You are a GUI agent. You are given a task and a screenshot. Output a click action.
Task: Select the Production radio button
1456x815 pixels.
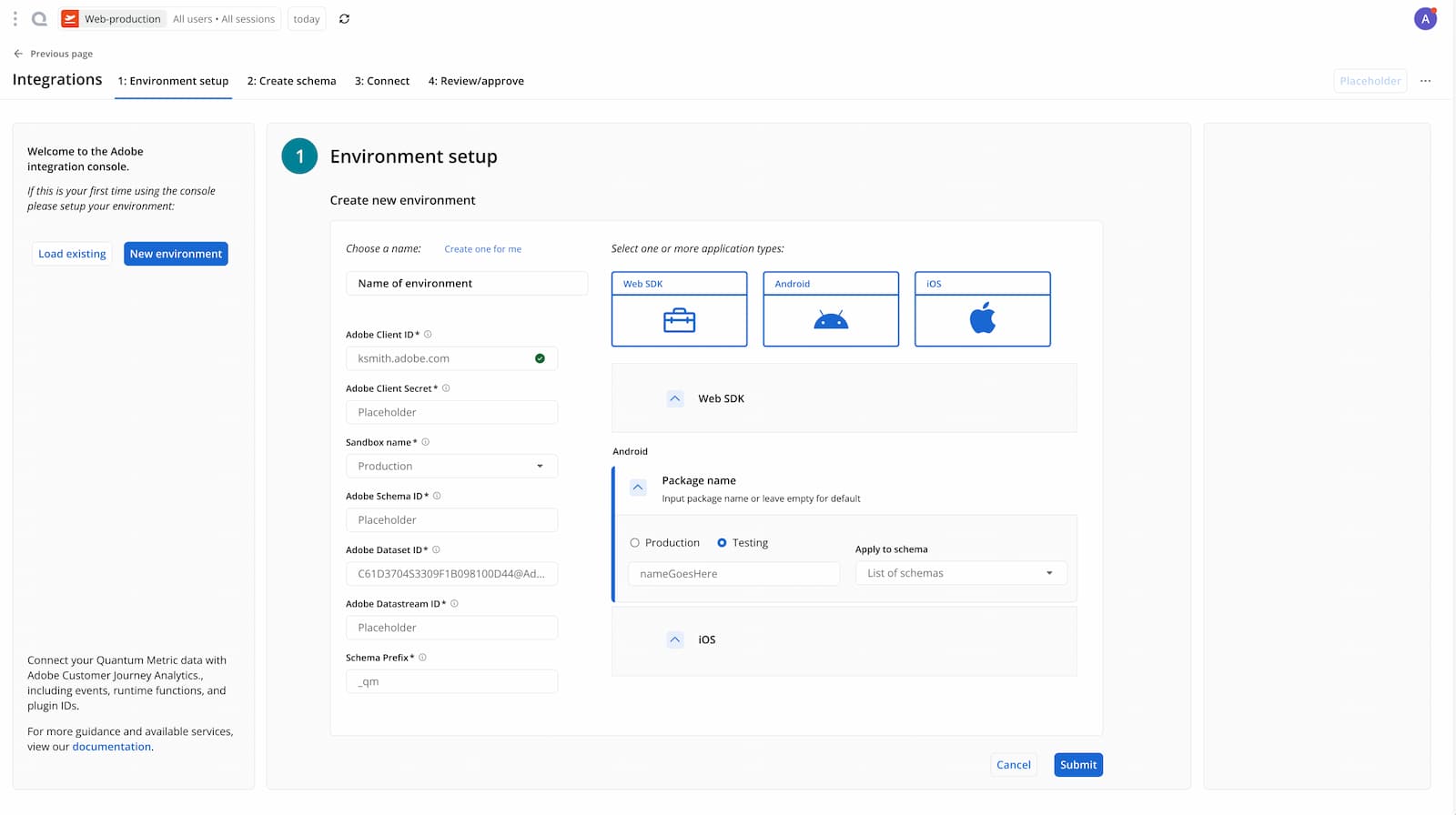pyautogui.click(x=634, y=543)
